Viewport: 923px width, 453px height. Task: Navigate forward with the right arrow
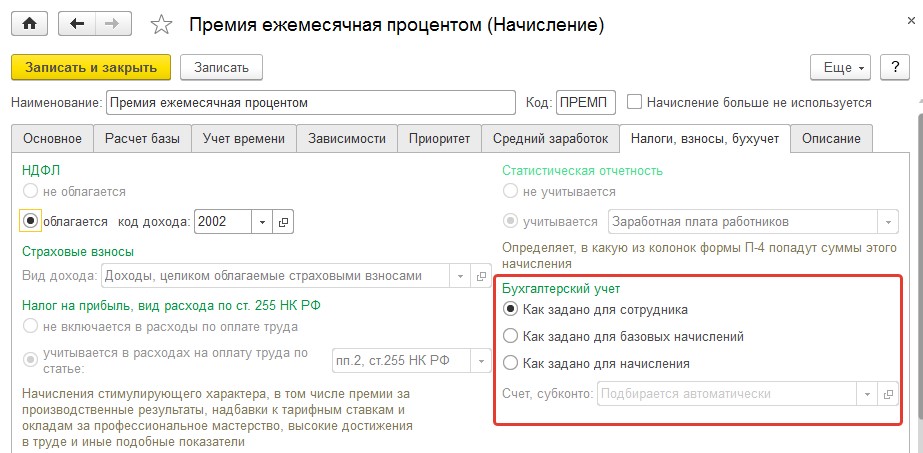point(113,24)
